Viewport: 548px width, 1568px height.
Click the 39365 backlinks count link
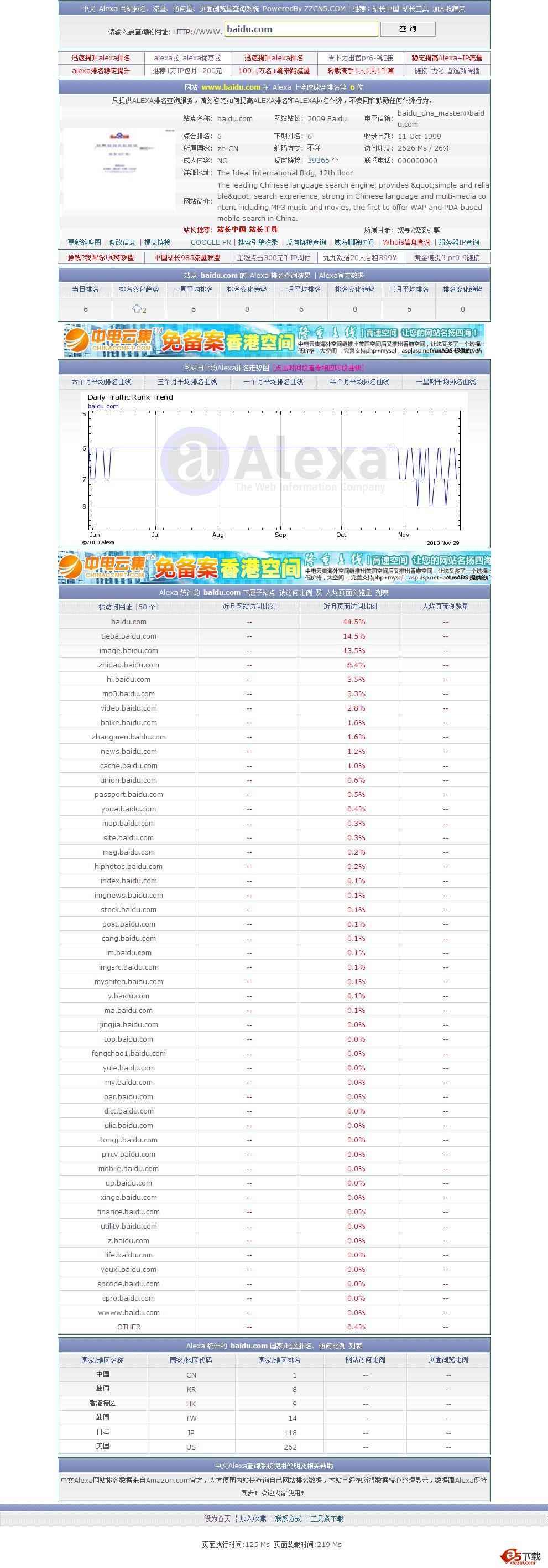[318, 161]
